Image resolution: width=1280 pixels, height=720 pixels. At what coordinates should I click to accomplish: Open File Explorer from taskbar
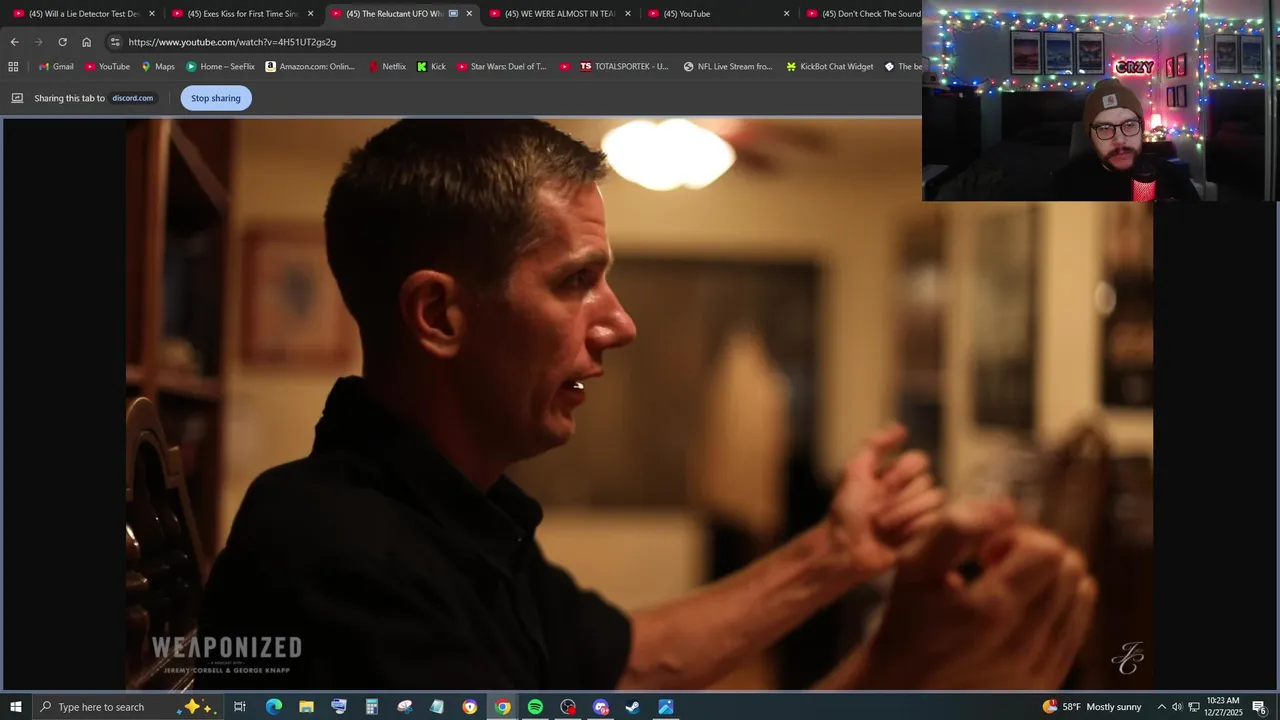pyautogui.click(x=306, y=707)
